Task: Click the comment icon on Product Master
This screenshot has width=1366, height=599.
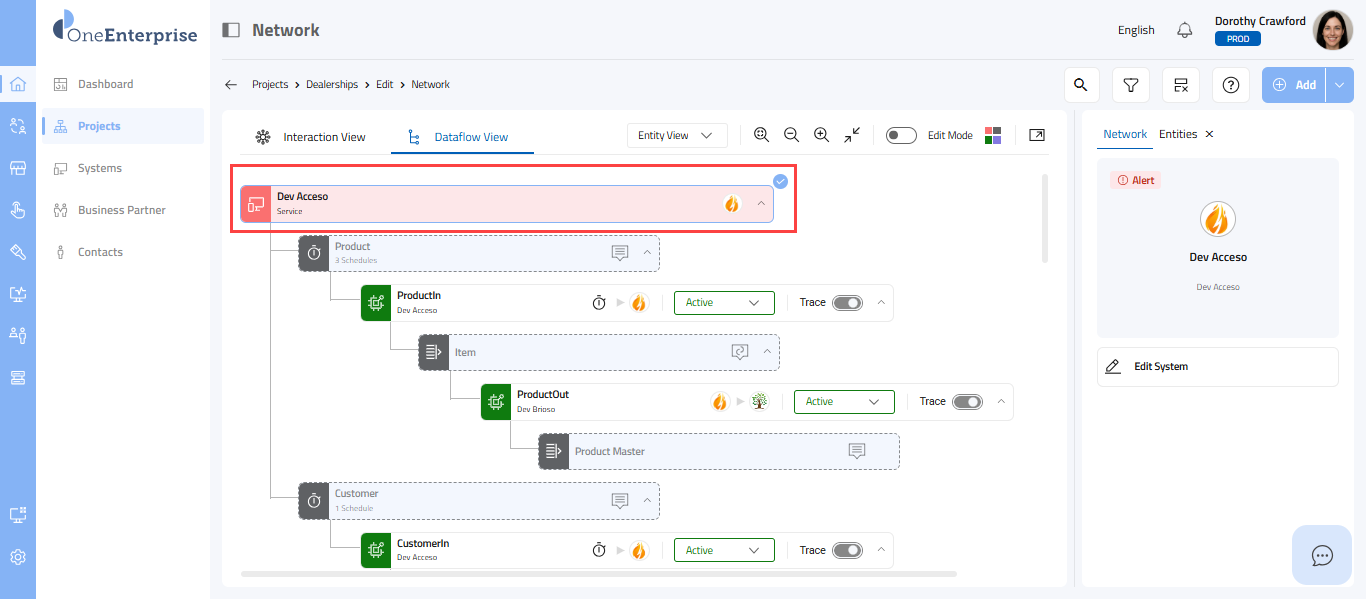Action: pos(857,451)
